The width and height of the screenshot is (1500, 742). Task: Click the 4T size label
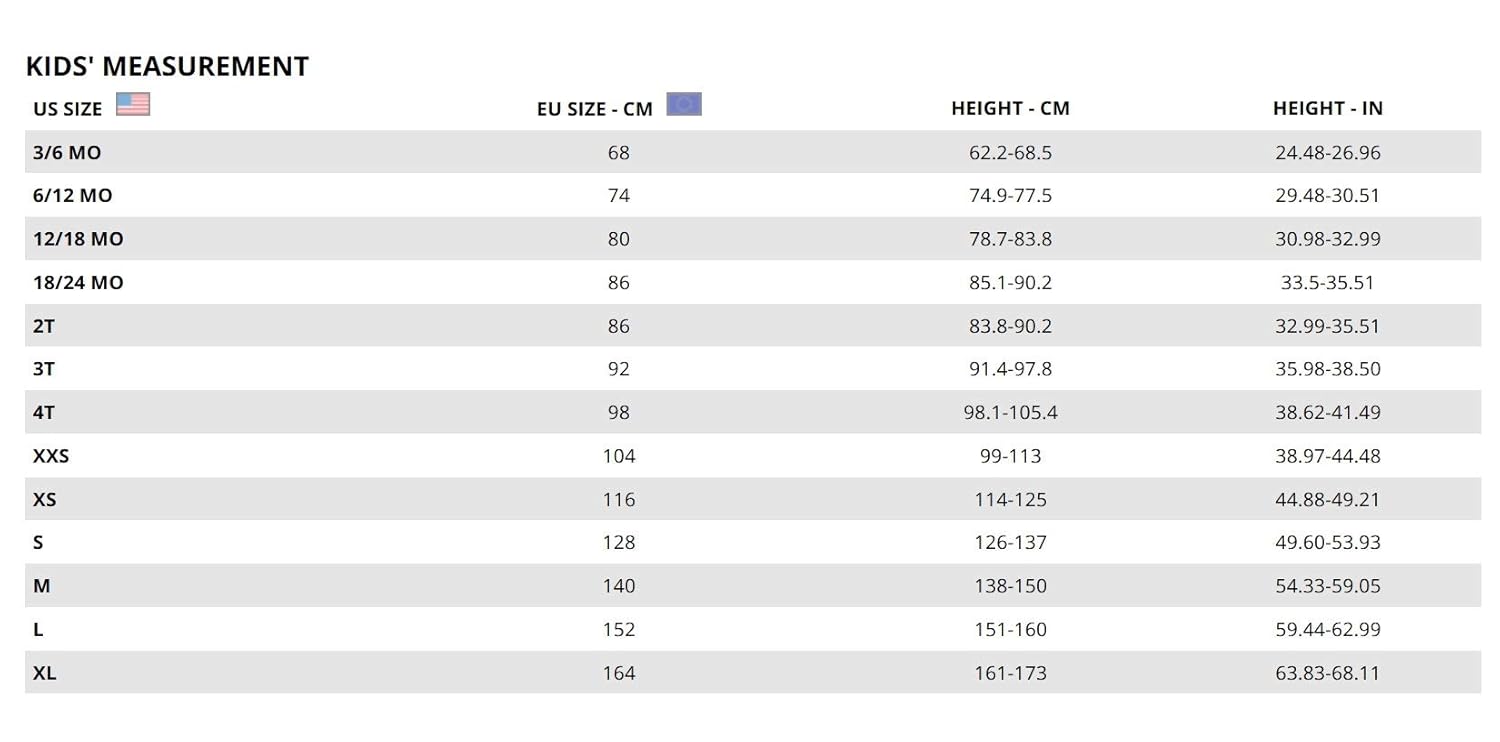click(44, 412)
